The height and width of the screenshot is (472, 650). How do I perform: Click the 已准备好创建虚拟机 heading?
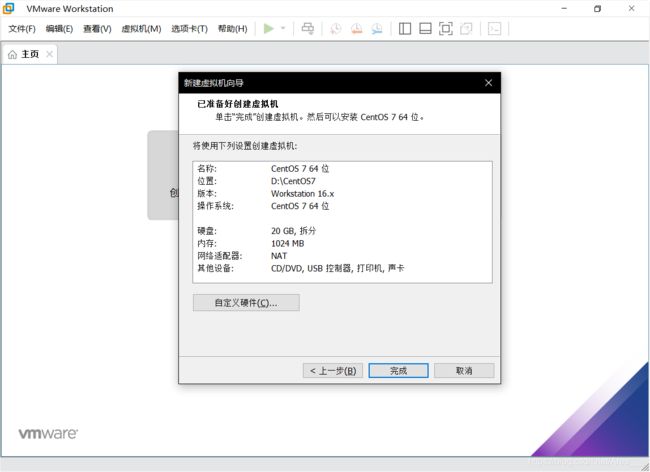point(238,104)
